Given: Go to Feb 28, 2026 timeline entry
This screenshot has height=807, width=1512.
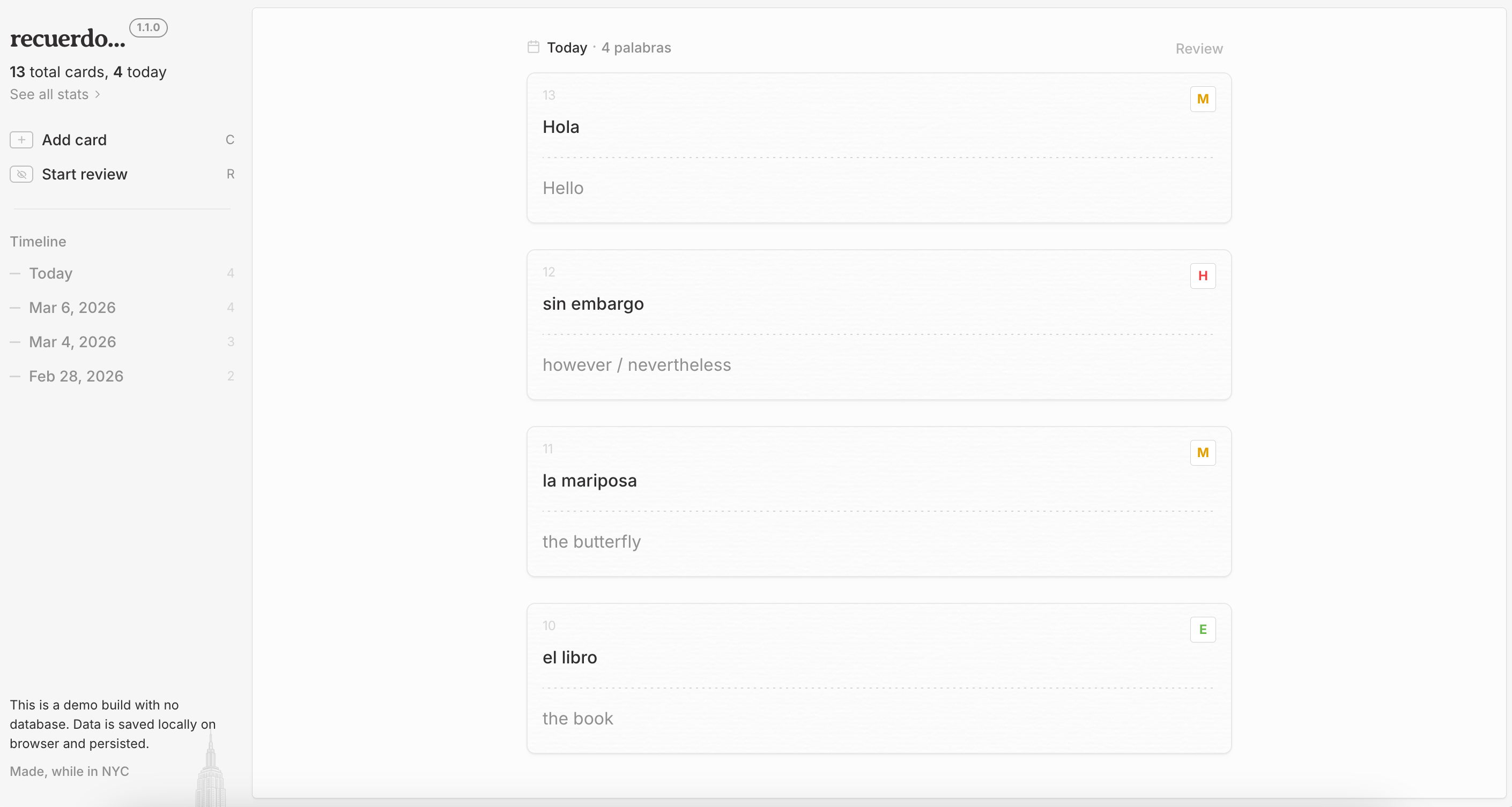Looking at the screenshot, I should [76, 376].
